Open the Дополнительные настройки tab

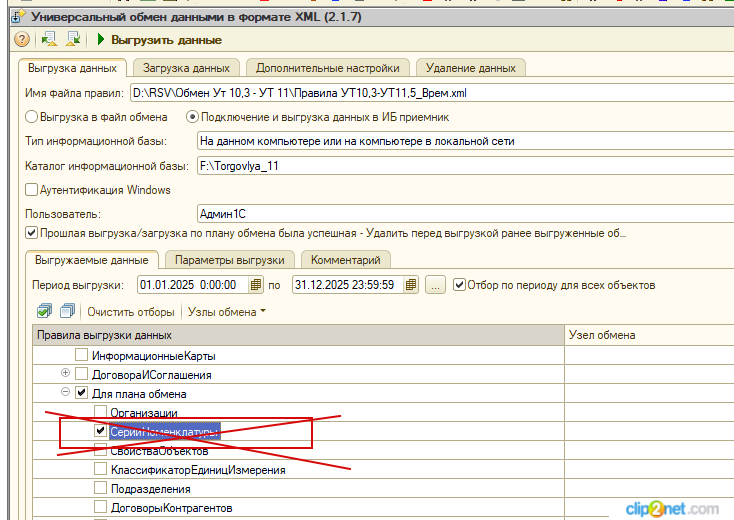click(328, 68)
